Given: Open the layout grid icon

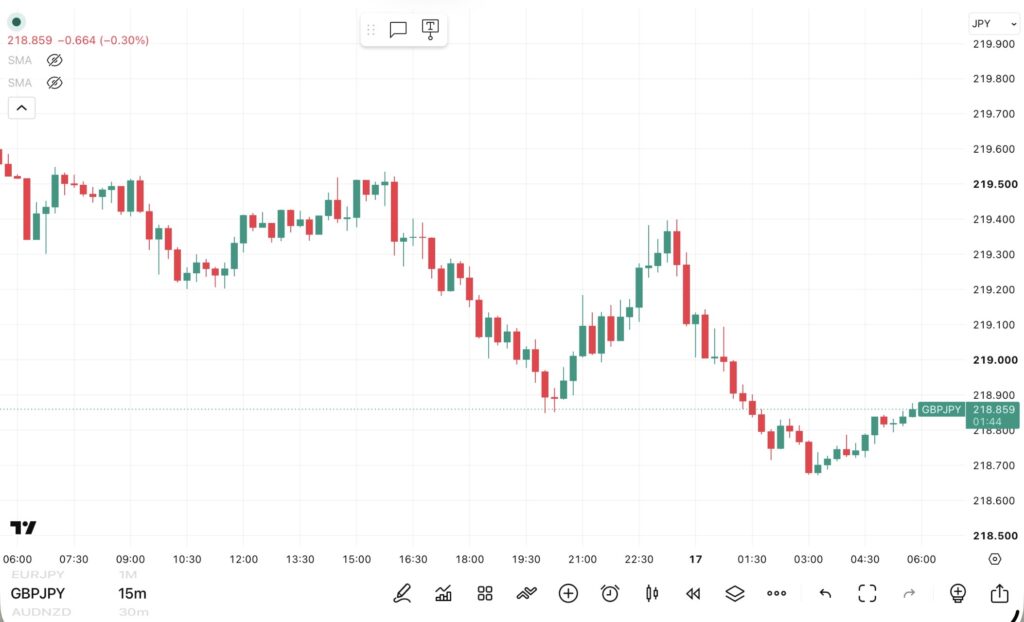Looking at the screenshot, I should click(485, 593).
